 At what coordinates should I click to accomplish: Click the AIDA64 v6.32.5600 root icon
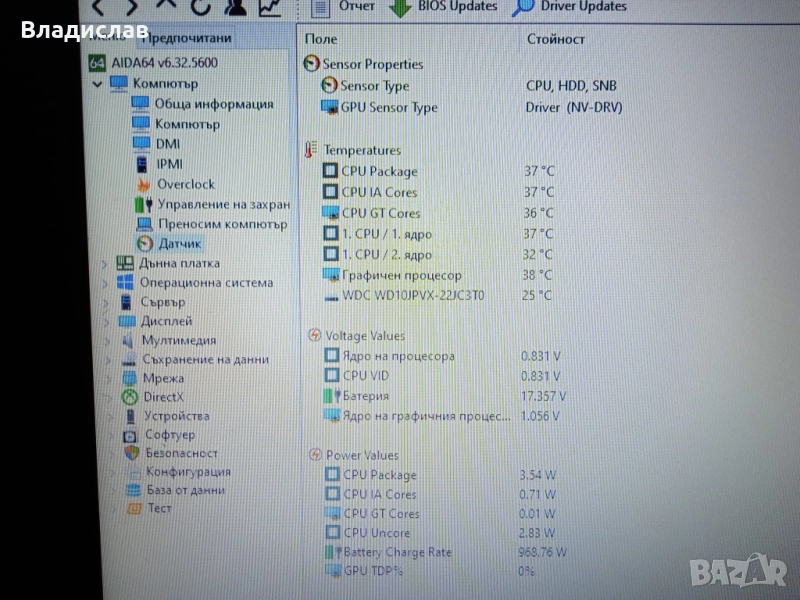[98, 63]
